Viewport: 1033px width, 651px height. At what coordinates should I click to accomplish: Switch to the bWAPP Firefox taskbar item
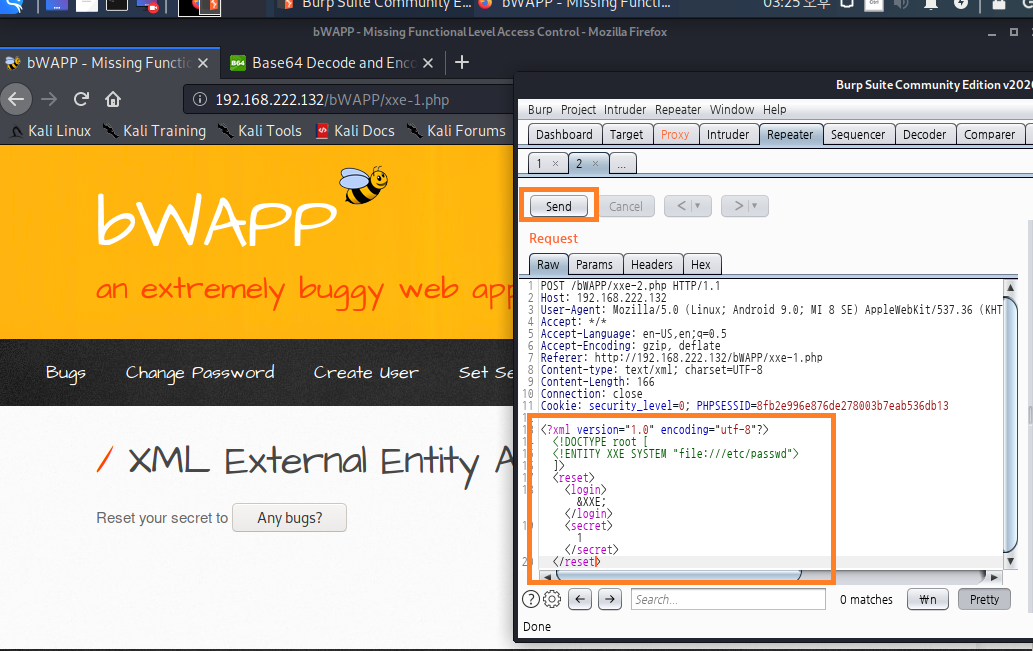point(574,5)
